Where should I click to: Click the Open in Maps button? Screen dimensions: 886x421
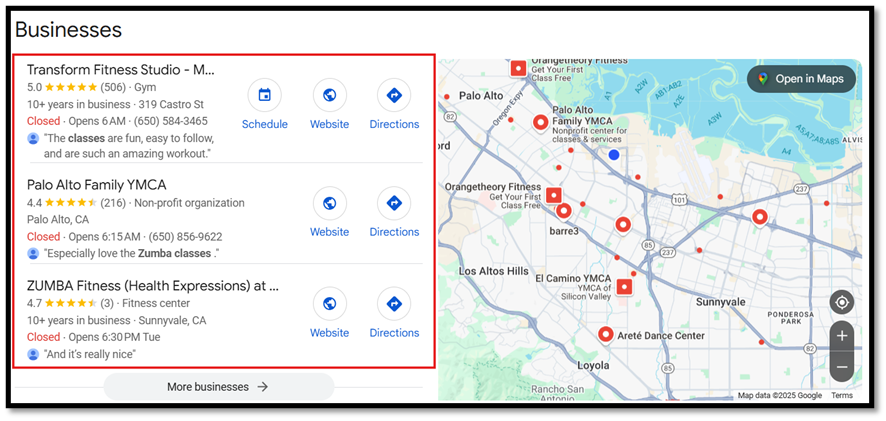tap(801, 79)
